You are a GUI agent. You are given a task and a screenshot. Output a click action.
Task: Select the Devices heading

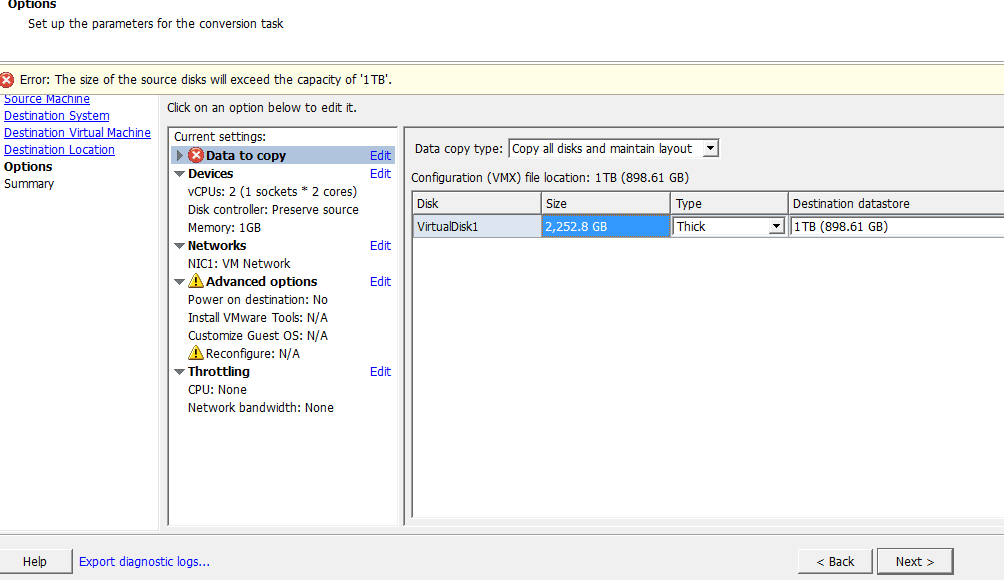[210, 173]
